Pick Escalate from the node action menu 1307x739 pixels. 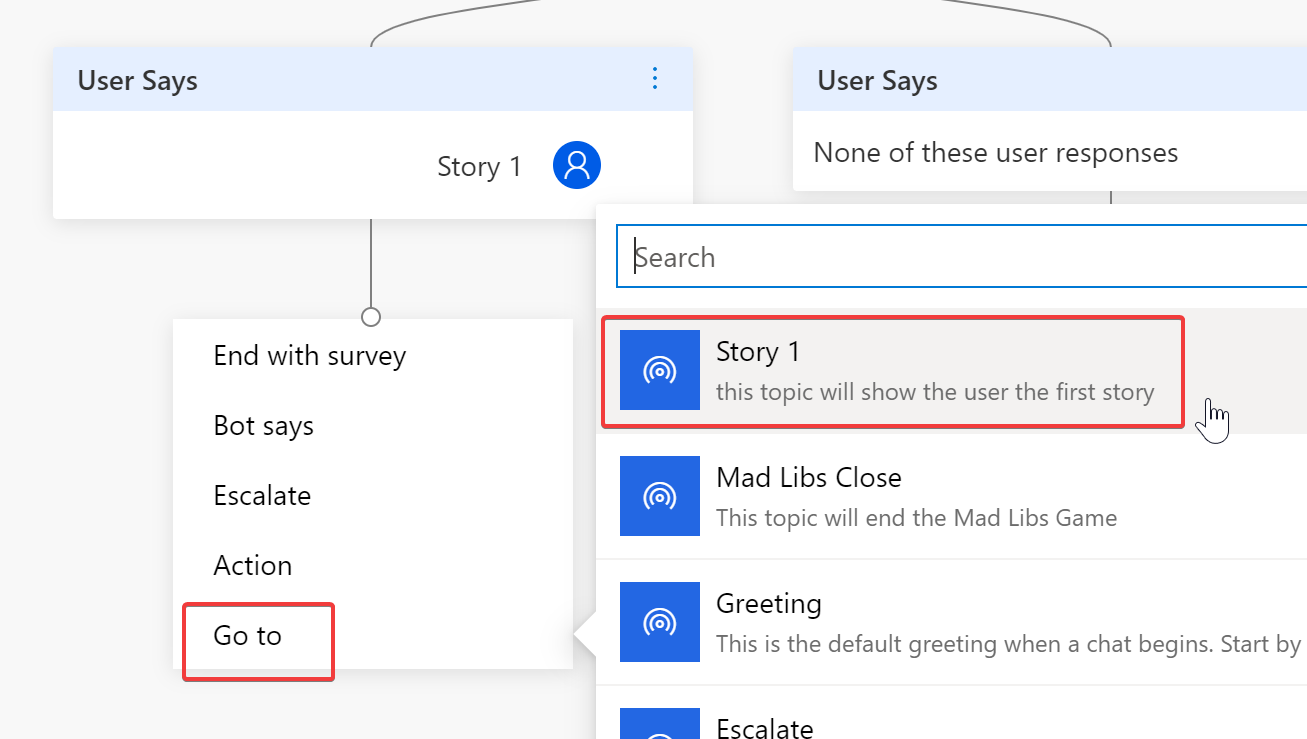262,496
